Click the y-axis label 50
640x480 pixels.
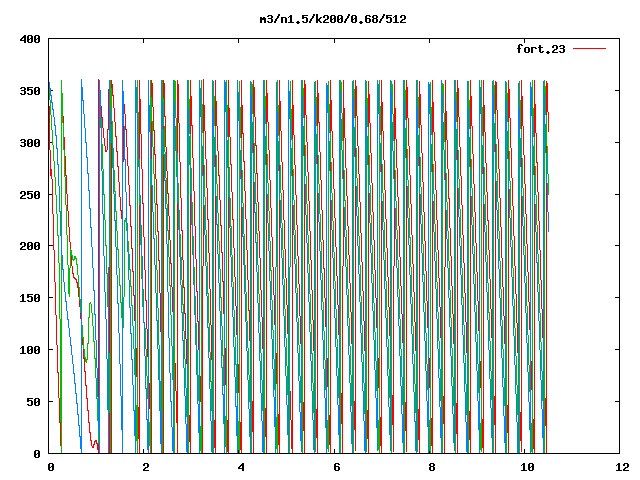[x=33, y=402]
